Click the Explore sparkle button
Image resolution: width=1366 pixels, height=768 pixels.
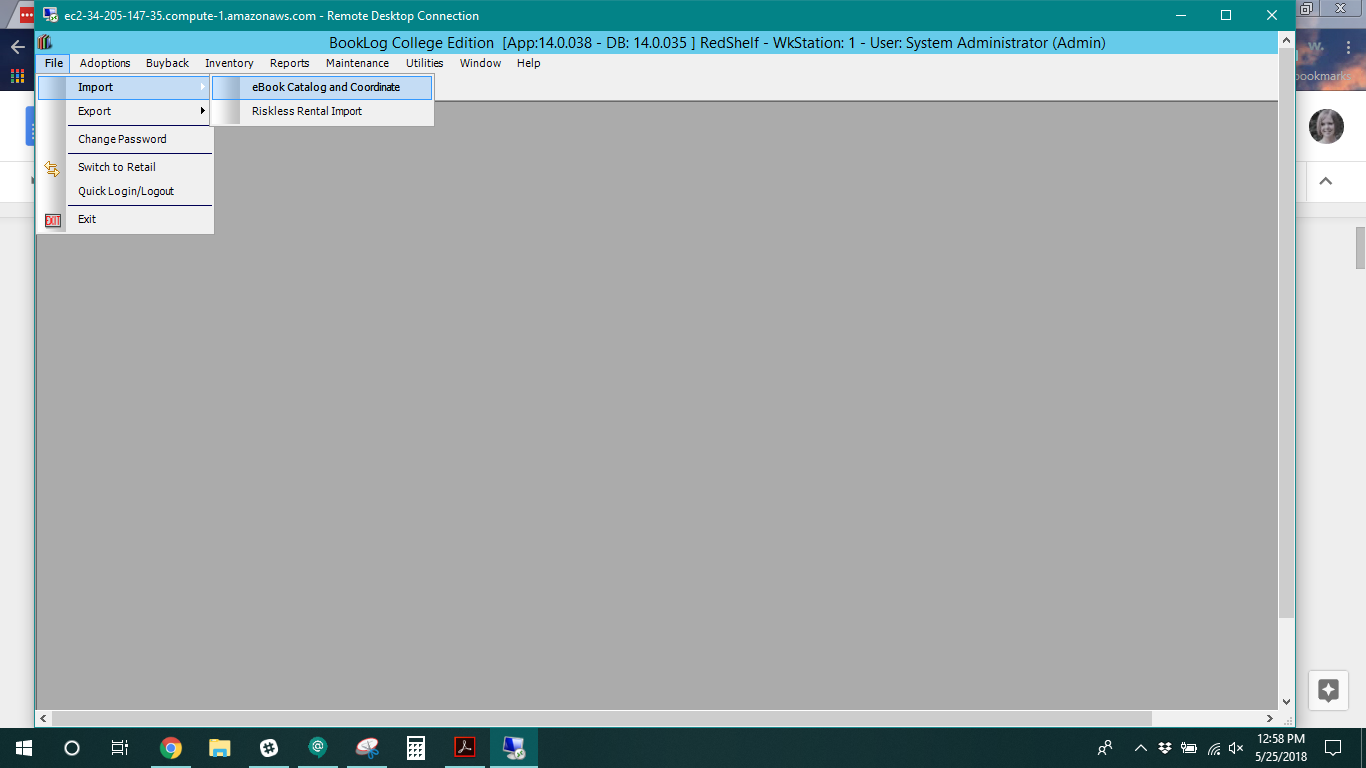[x=1328, y=690]
